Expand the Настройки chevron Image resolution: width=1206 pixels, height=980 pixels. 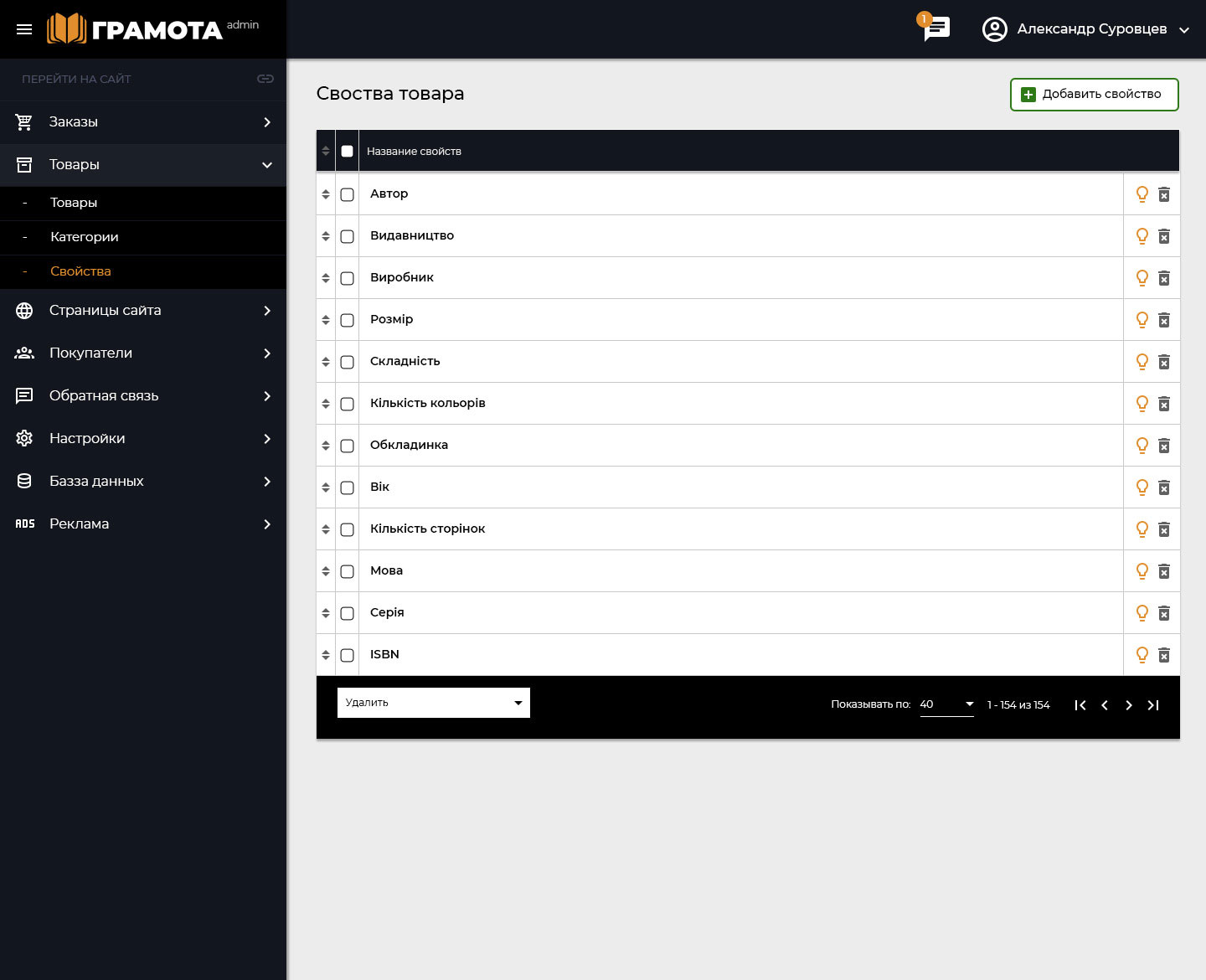(267, 439)
